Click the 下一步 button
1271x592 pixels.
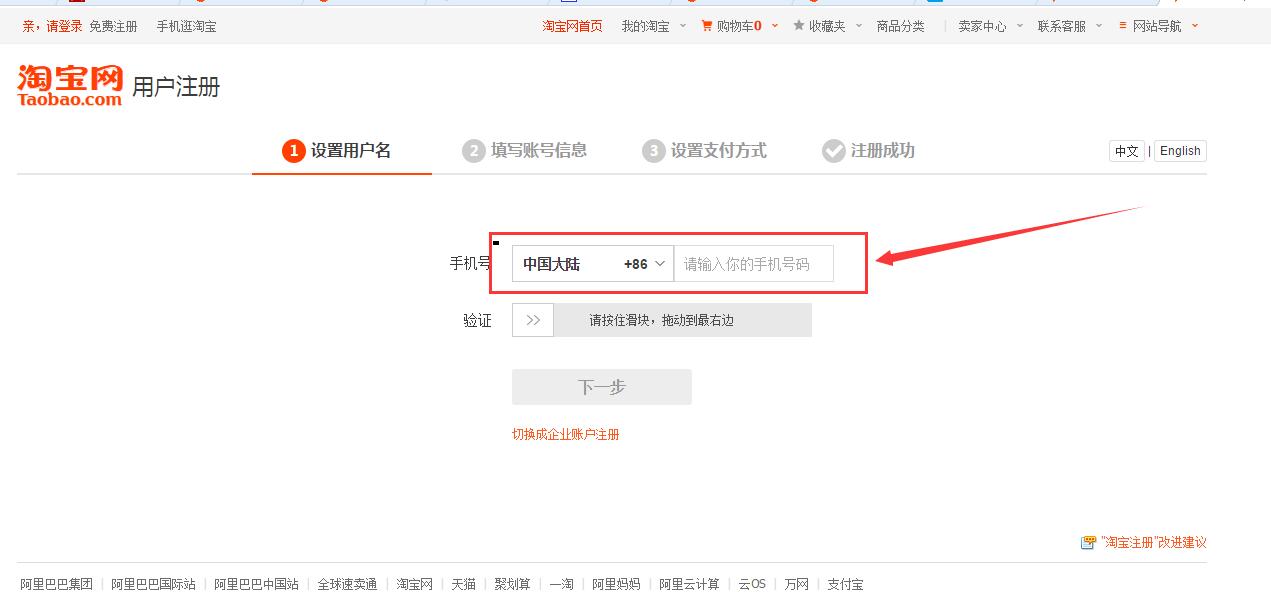click(x=601, y=387)
